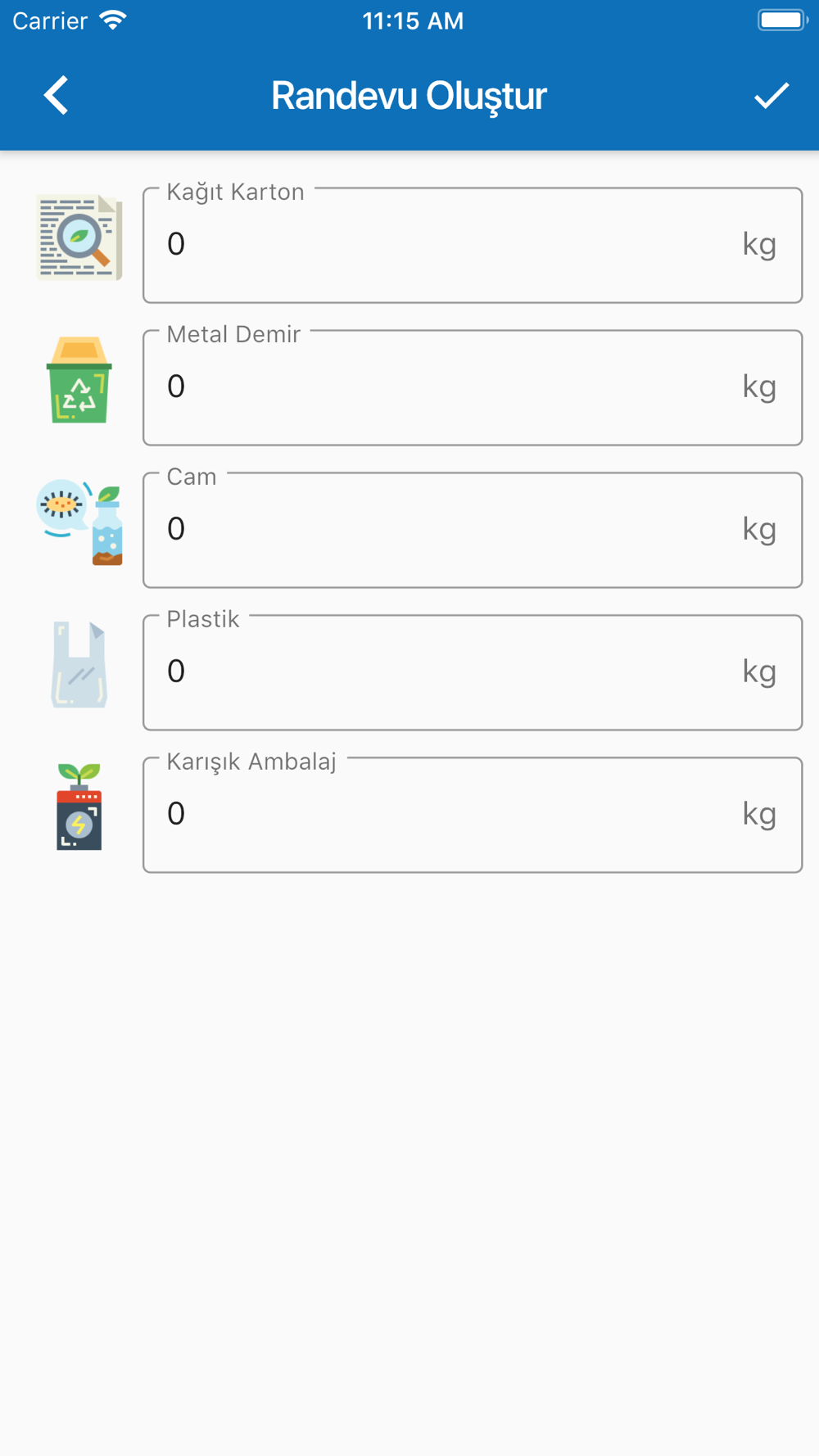The height and width of the screenshot is (1456, 819).
Task: Tap the Karışık Ambalaj field label
Action: tap(251, 762)
